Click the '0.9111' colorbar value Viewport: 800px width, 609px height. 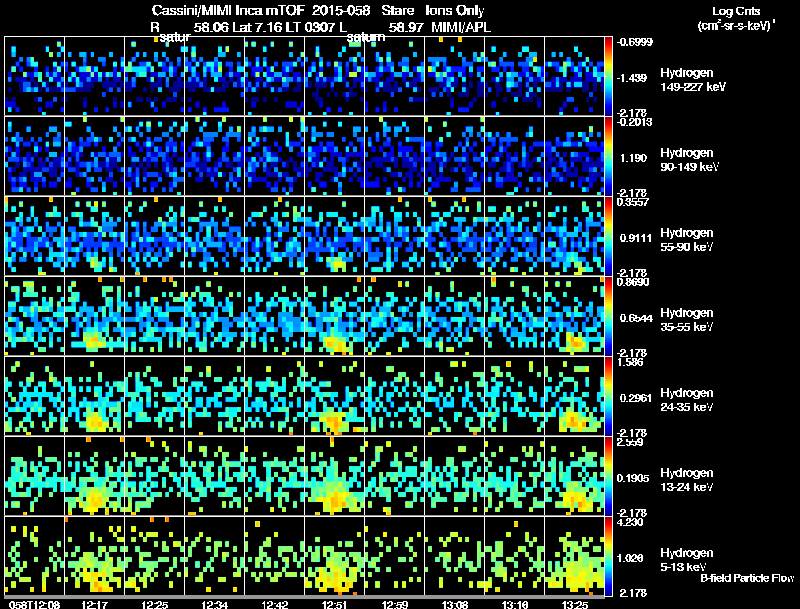pos(635,238)
